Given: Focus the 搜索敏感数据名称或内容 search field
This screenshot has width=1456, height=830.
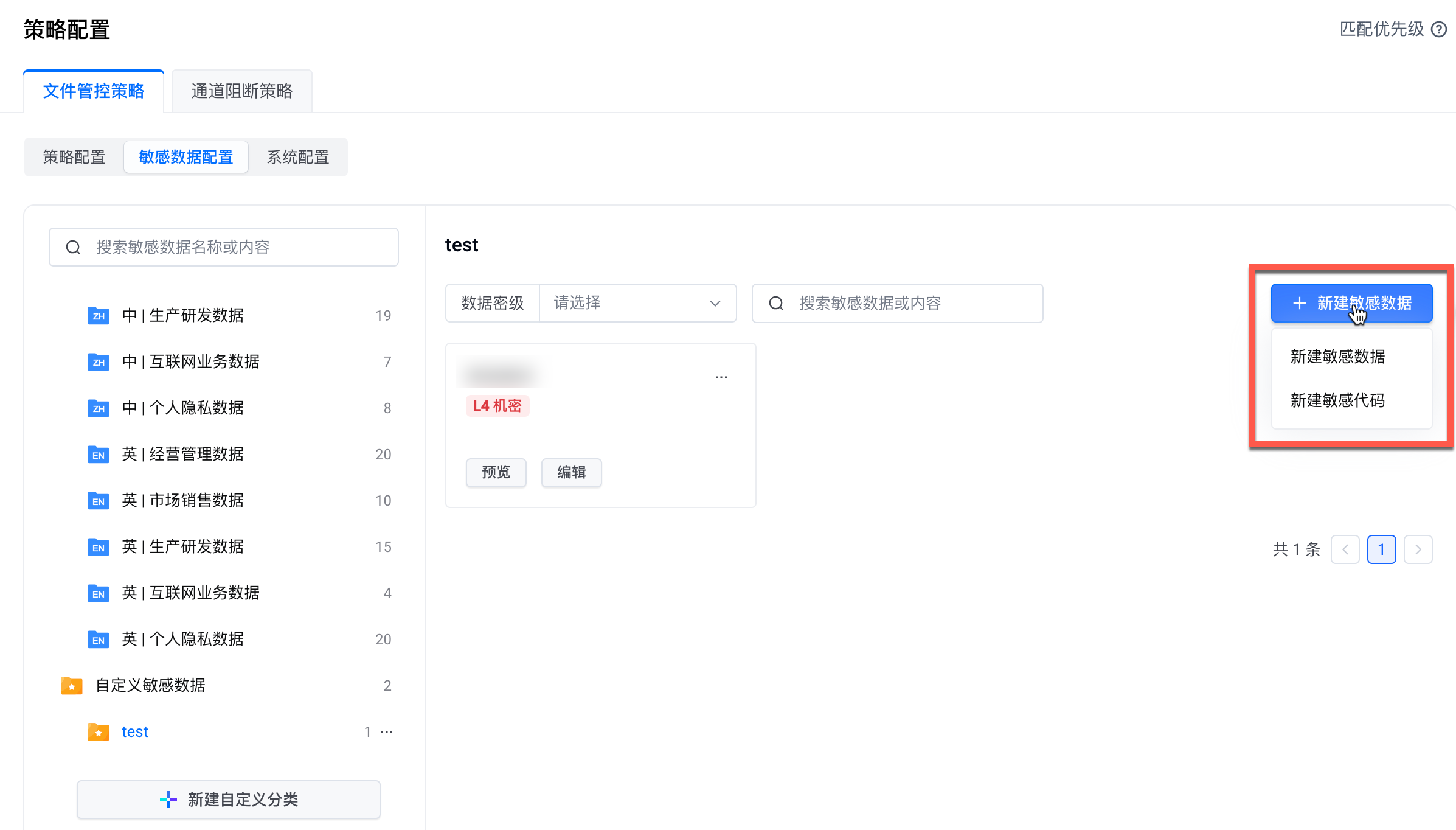Looking at the screenshot, I should tap(224, 247).
